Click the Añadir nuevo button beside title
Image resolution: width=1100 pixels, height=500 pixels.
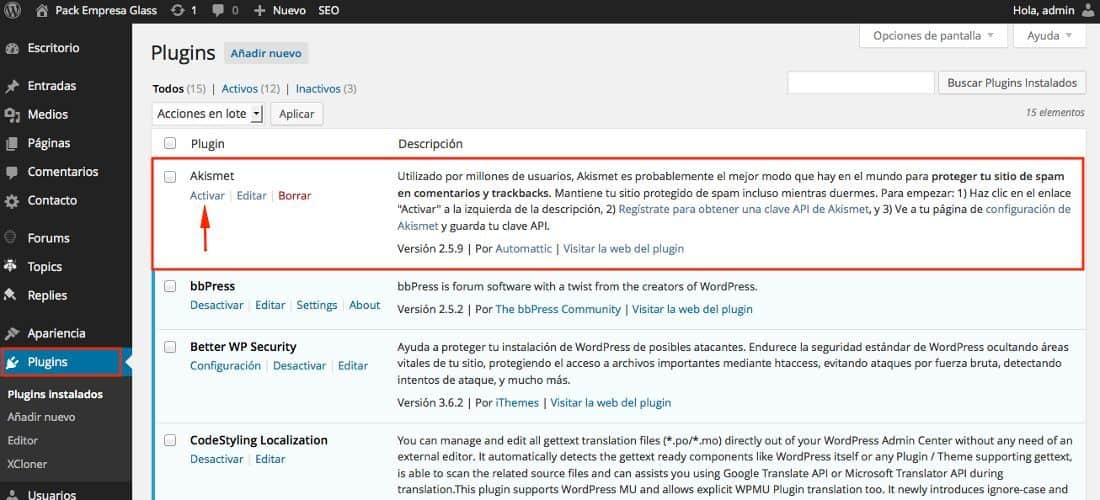(266, 53)
